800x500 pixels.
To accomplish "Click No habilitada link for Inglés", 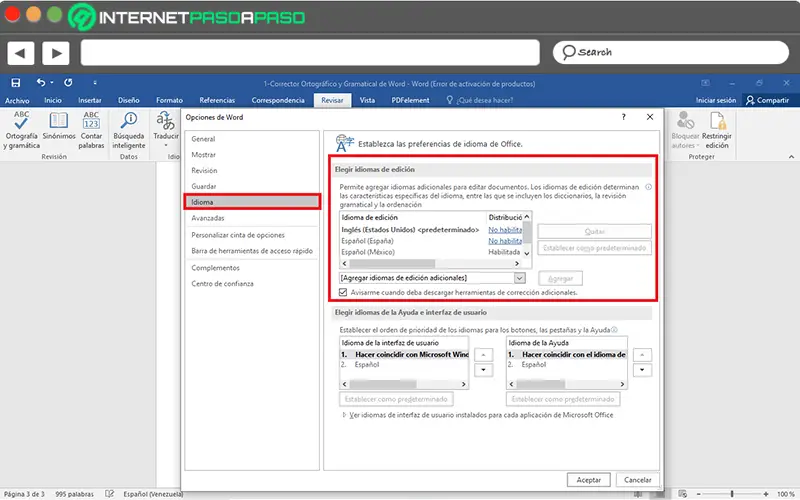I will click(x=505, y=230).
